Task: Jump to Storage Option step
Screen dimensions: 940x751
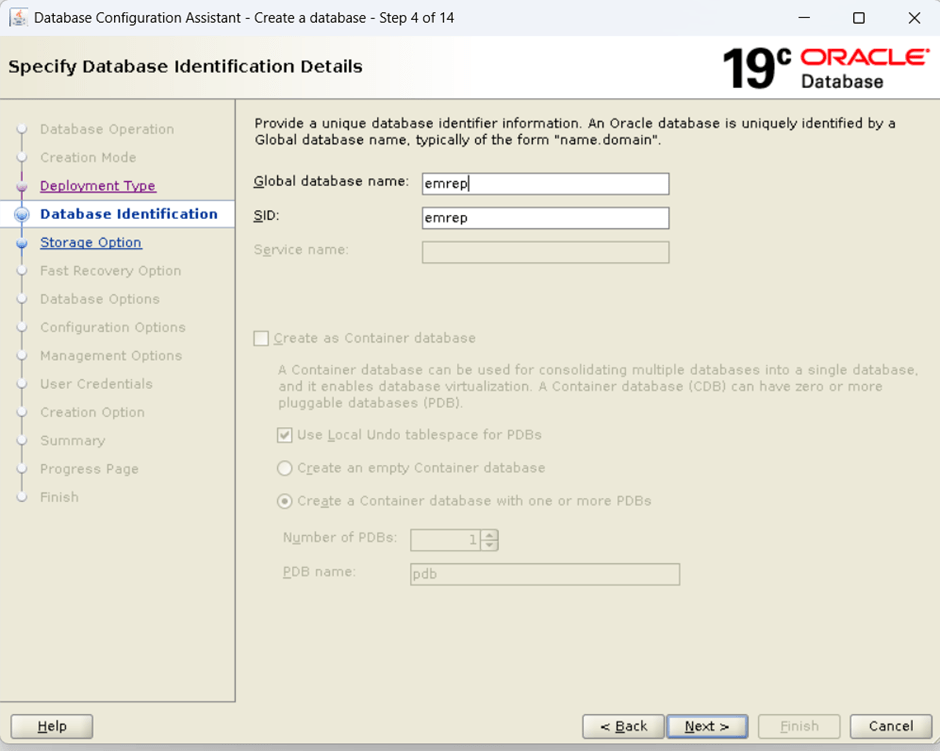Action: tap(91, 243)
